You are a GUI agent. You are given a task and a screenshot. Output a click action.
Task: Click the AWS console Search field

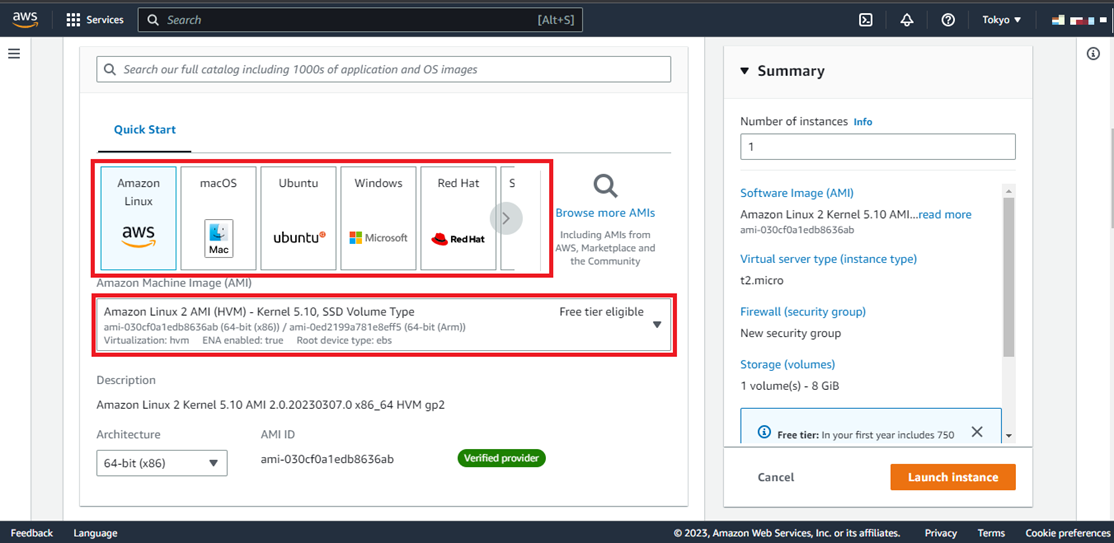point(360,20)
